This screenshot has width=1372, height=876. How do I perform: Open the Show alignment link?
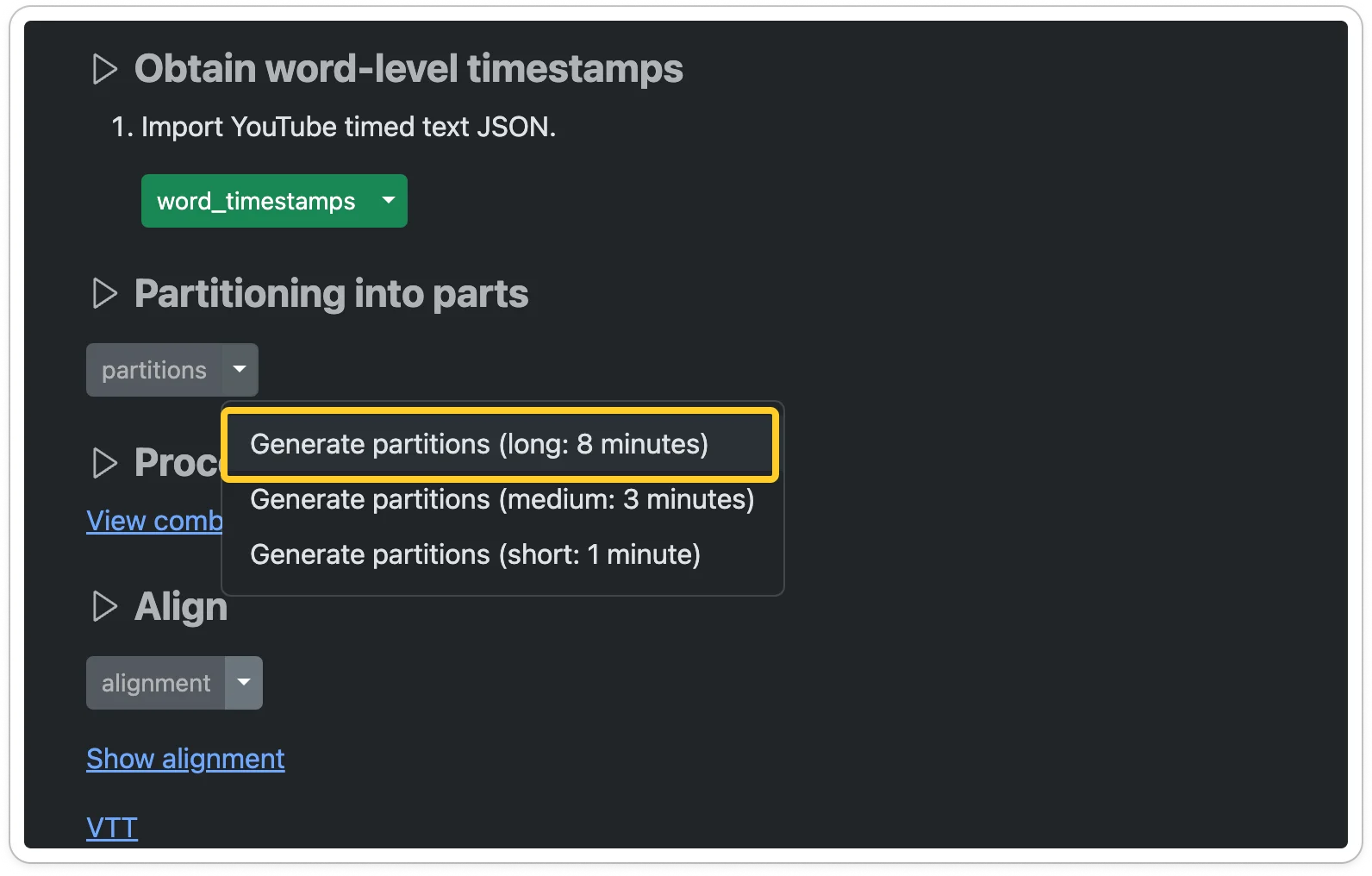coord(185,759)
